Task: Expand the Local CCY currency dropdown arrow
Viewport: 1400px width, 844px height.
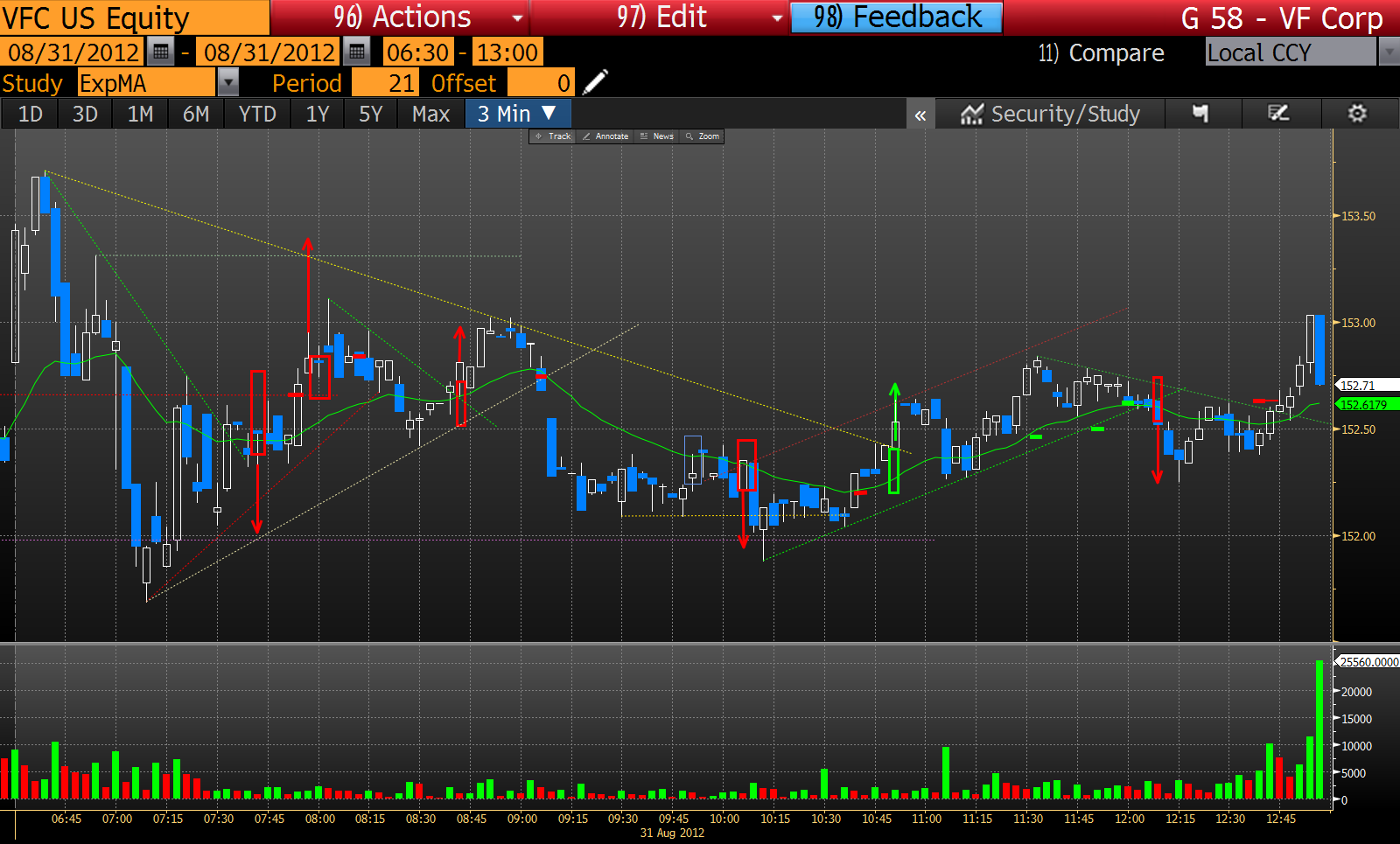Action: click(1389, 52)
